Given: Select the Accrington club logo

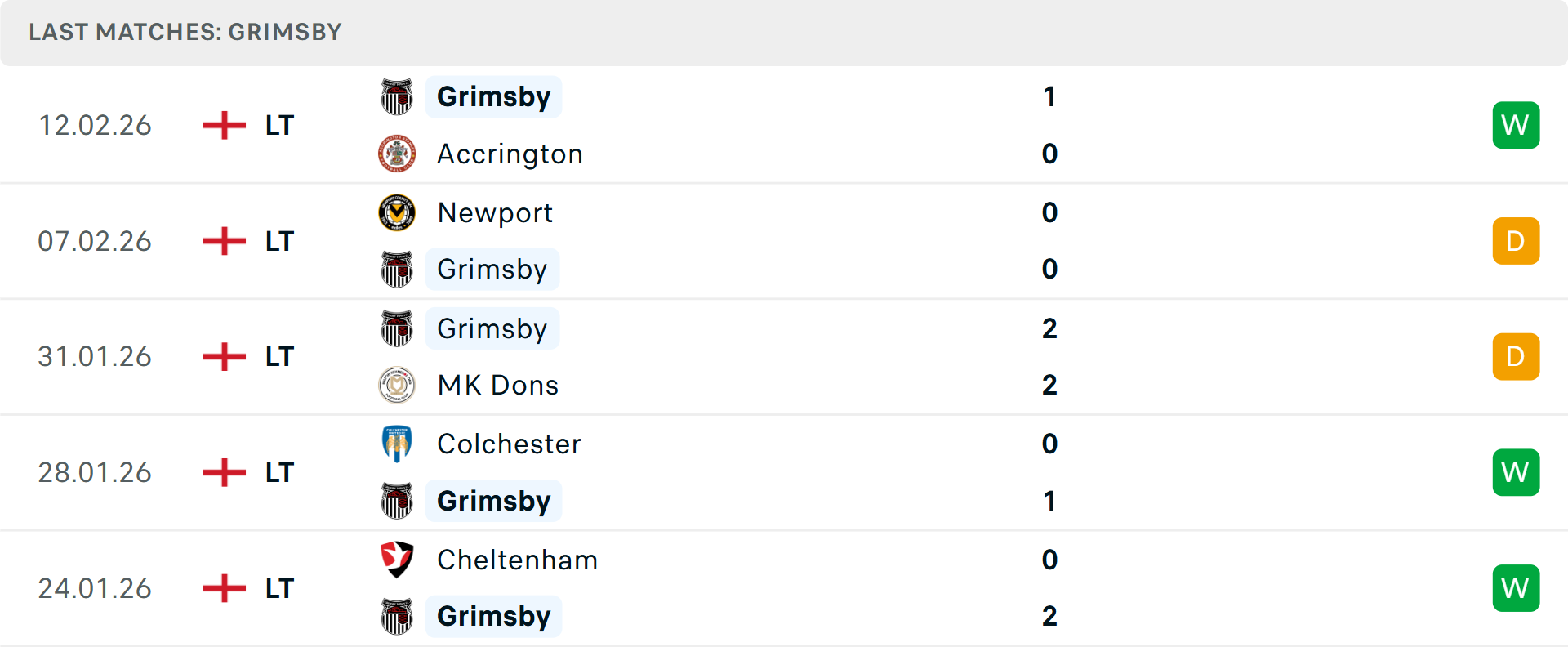Looking at the screenshot, I should click(397, 154).
